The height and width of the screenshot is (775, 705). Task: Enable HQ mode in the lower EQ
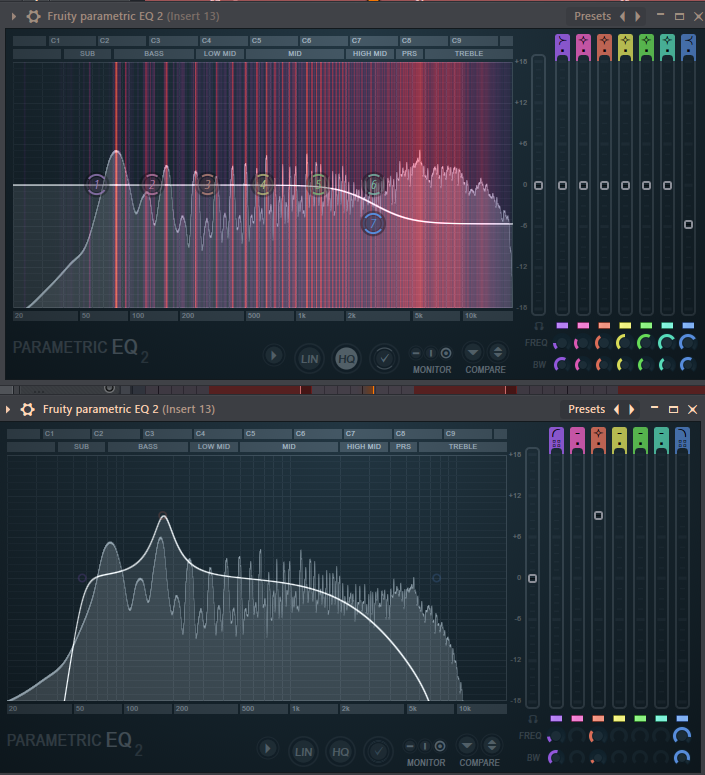tap(341, 752)
